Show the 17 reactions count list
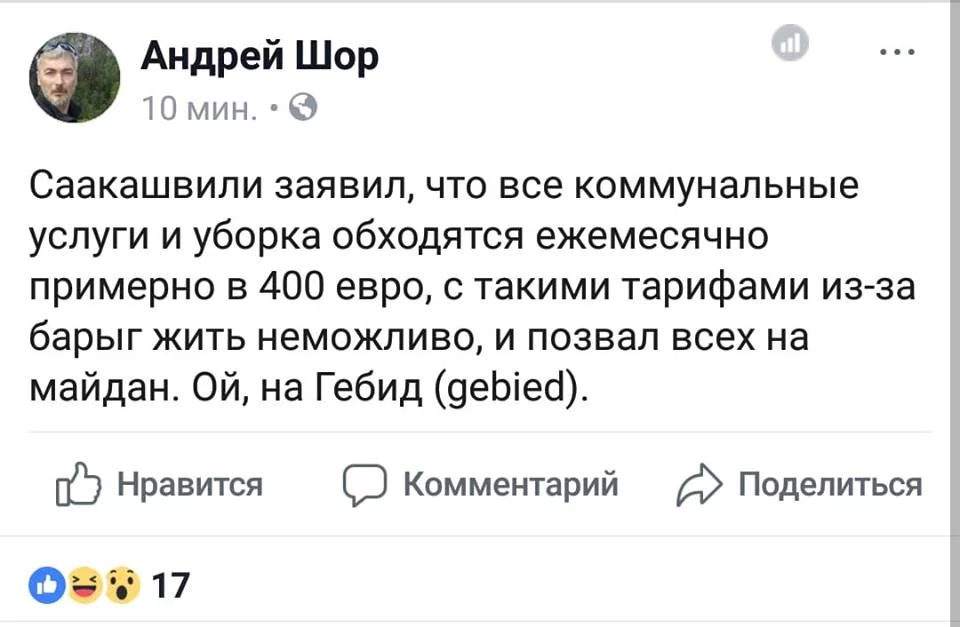 pyautogui.click(x=171, y=585)
